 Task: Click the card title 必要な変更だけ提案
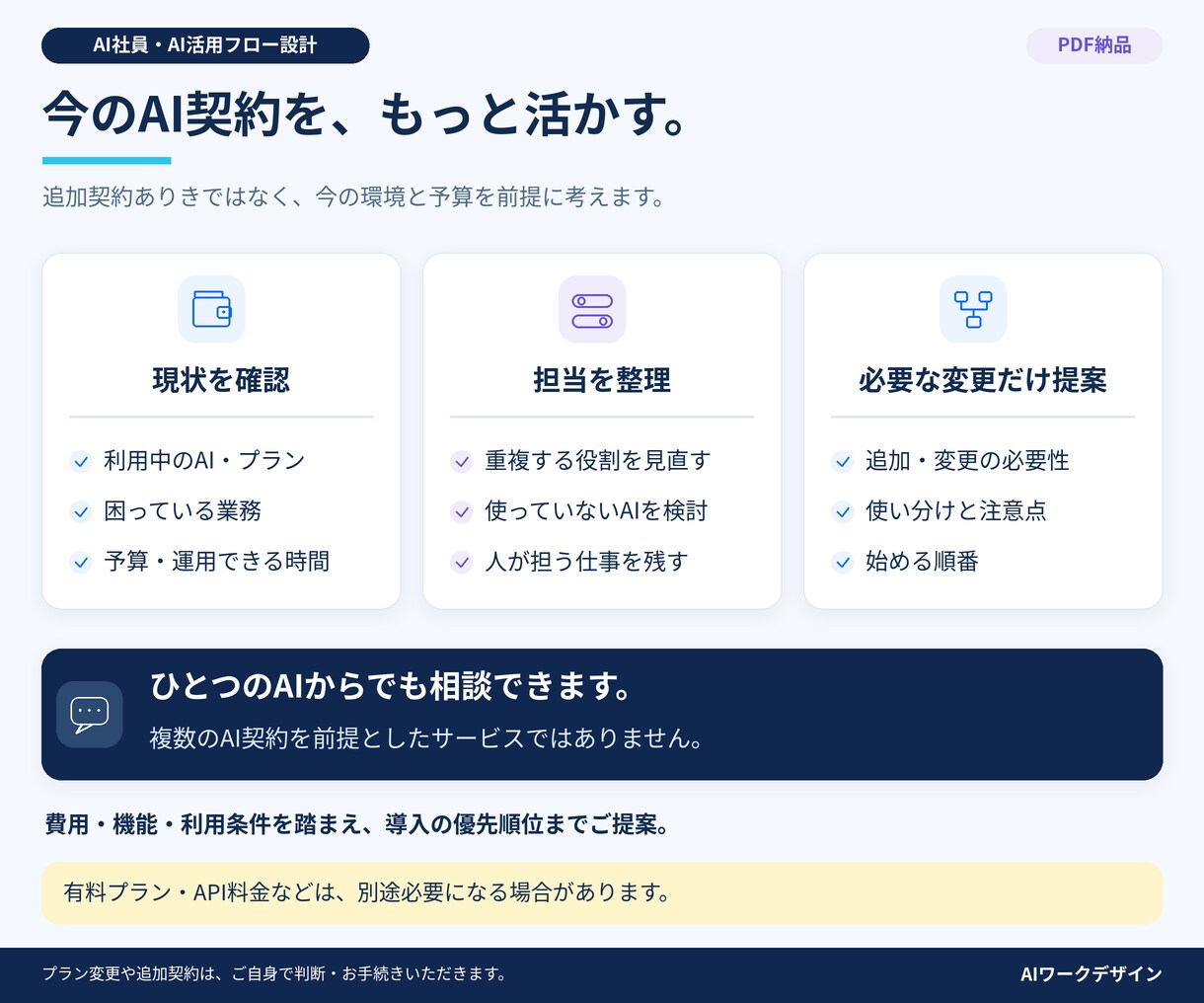click(983, 380)
